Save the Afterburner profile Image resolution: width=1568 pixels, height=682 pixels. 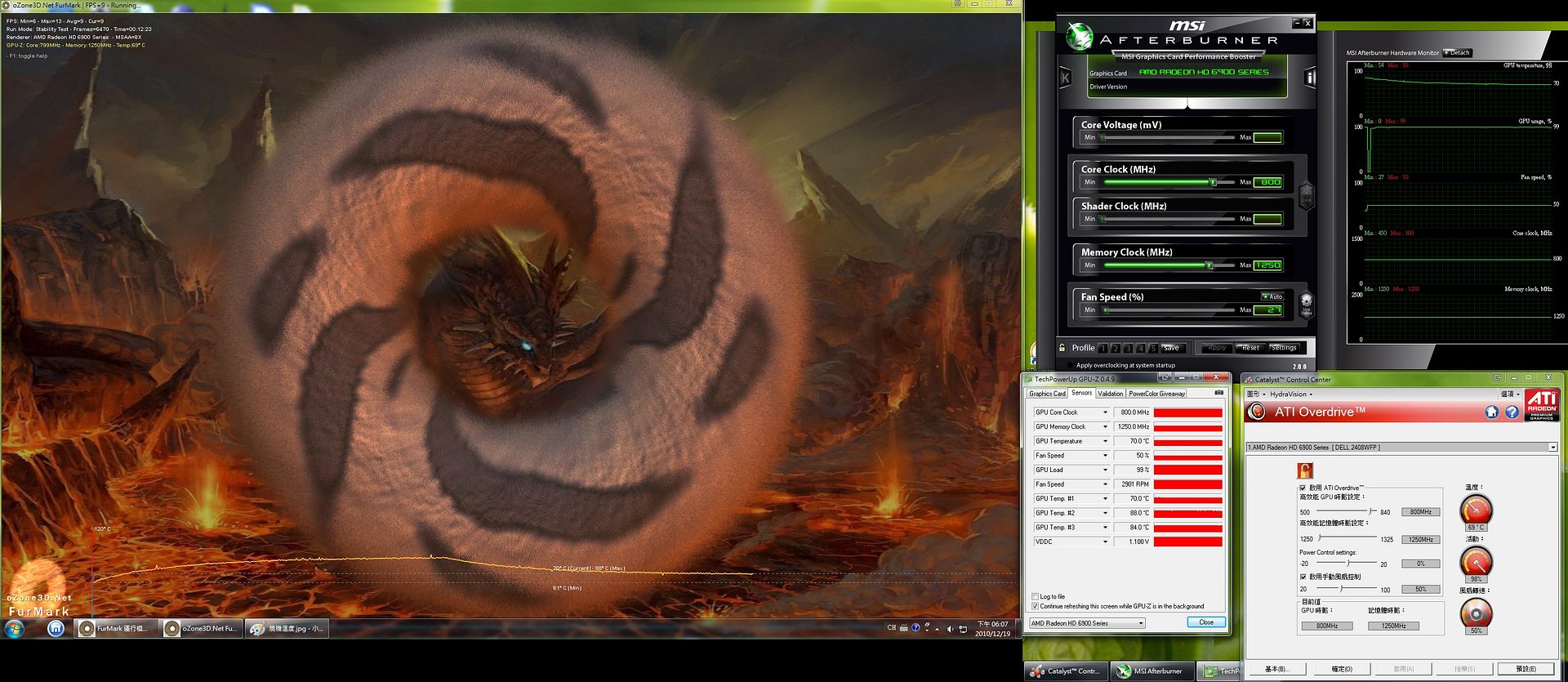point(1172,348)
